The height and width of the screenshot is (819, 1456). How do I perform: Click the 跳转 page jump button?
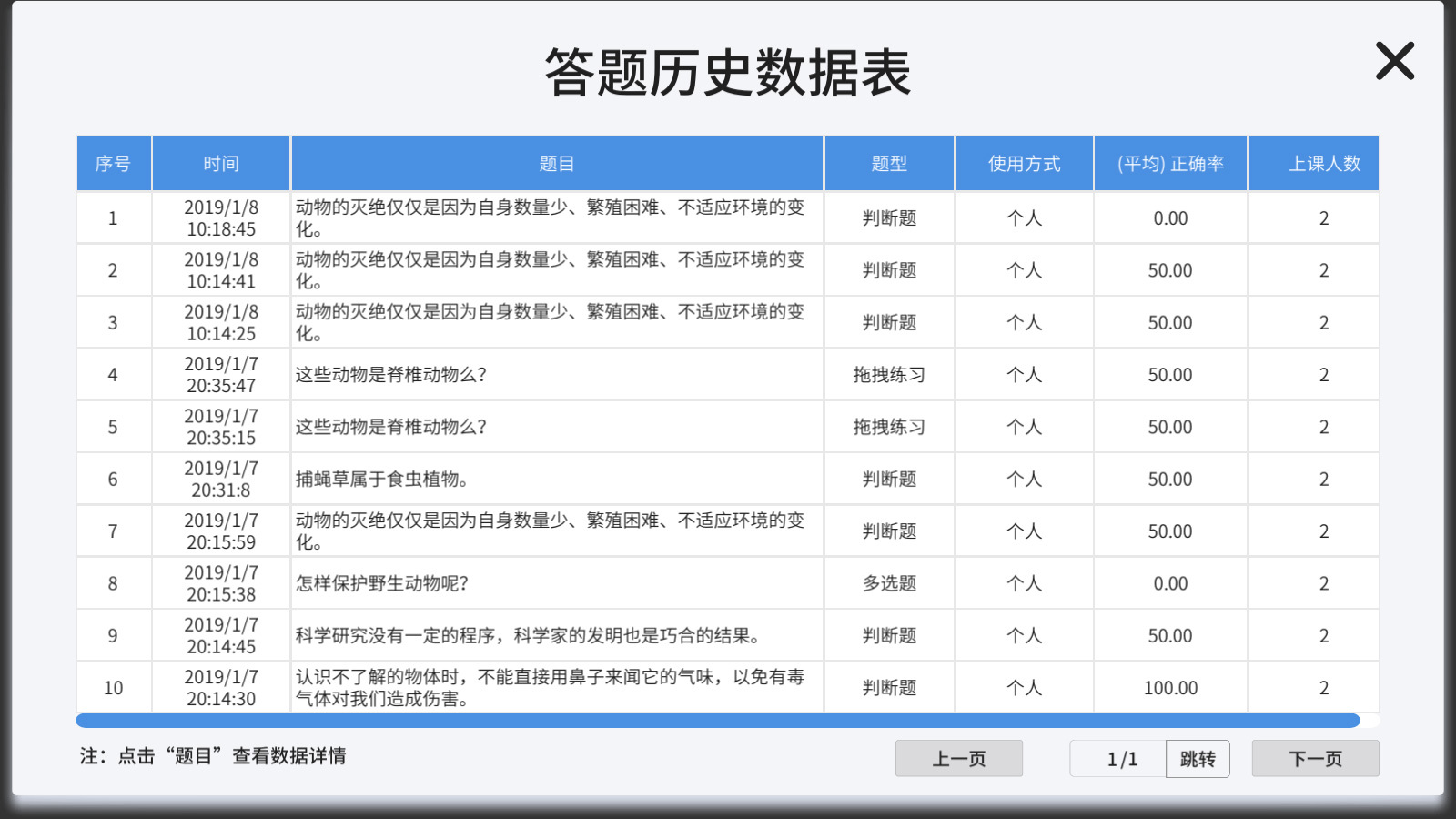pos(1198,758)
